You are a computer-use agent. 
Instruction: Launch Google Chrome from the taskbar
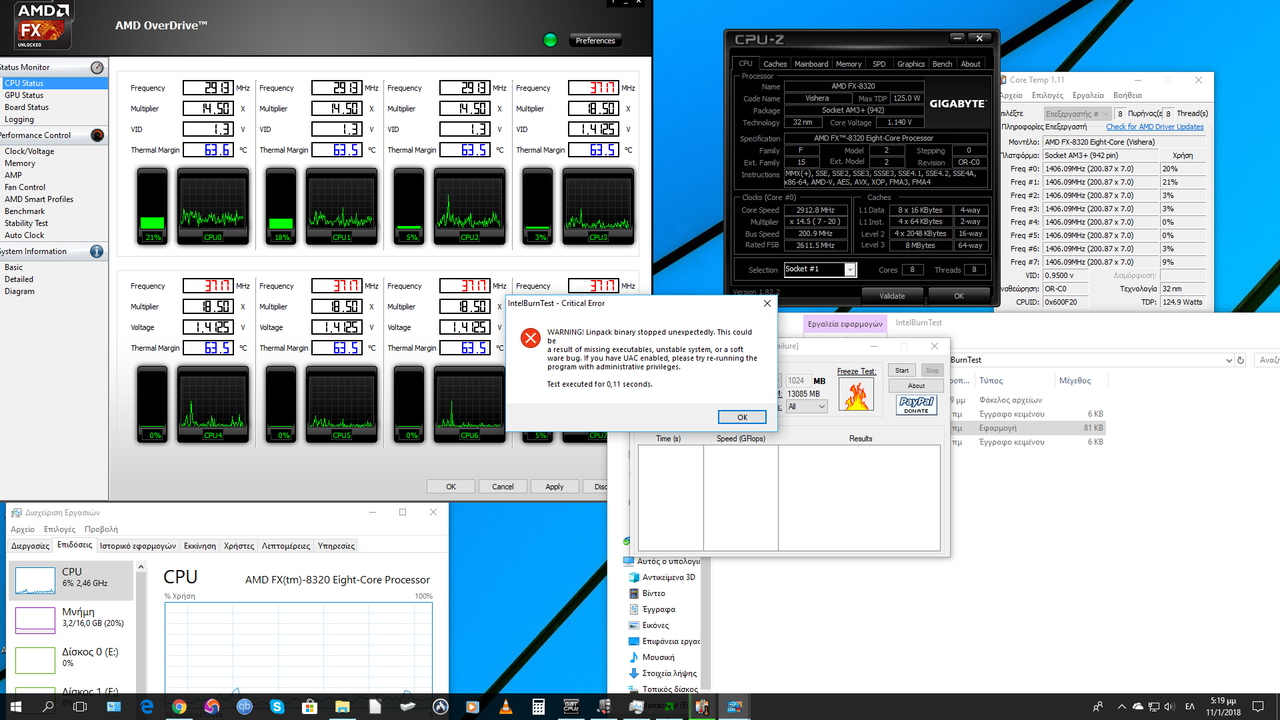click(x=179, y=706)
